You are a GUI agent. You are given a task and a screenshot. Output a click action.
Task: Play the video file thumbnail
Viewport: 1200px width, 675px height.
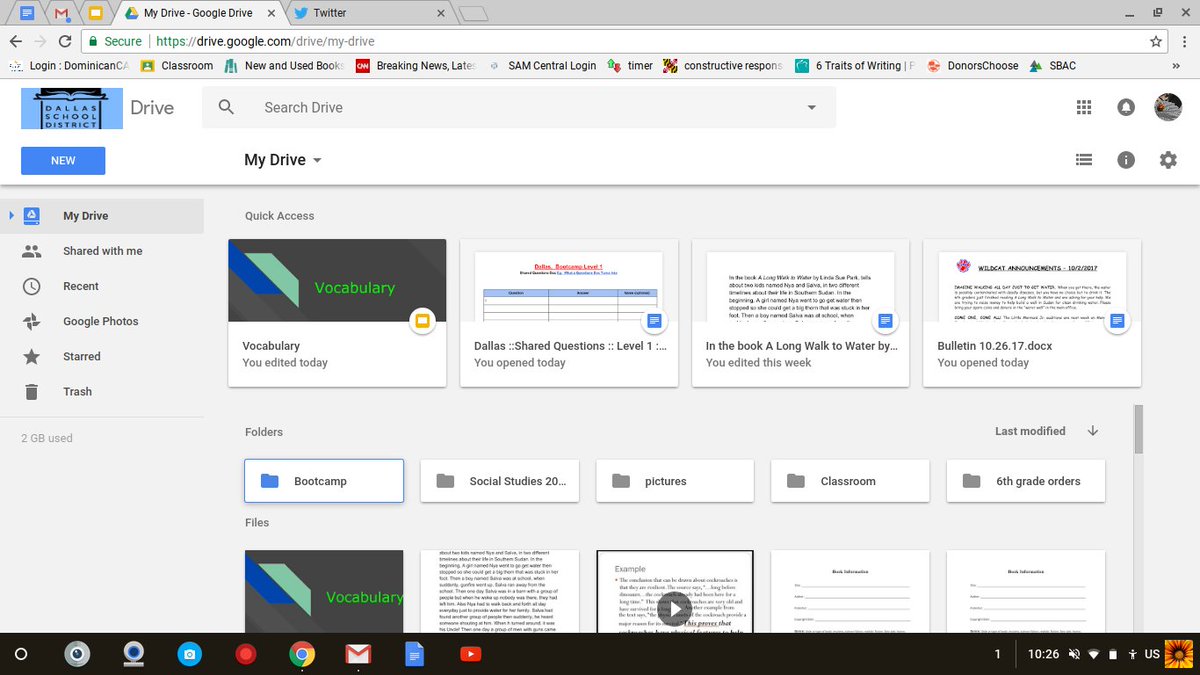click(675, 607)
